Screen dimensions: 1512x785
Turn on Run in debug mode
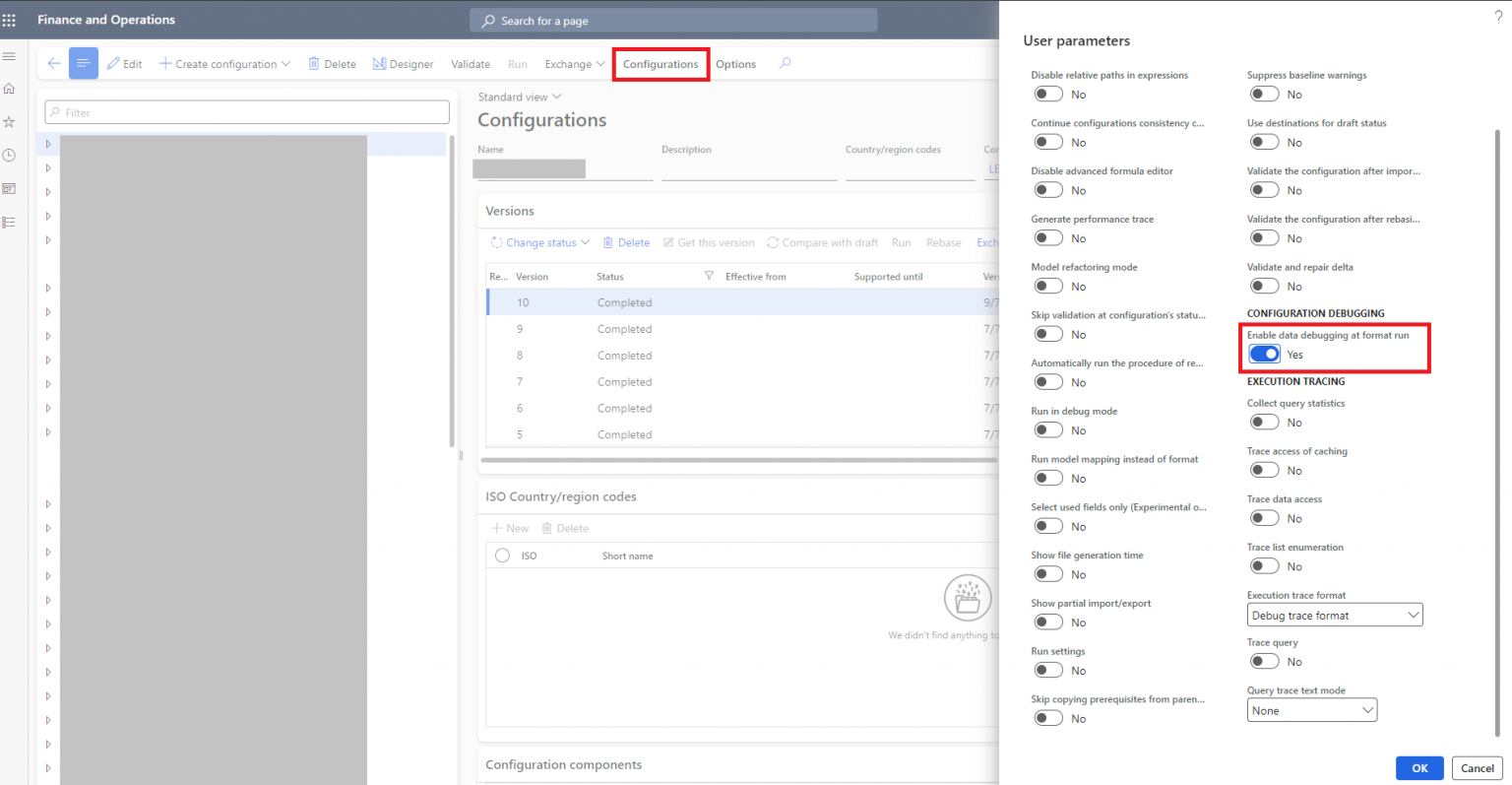[x=1048, y=429]
